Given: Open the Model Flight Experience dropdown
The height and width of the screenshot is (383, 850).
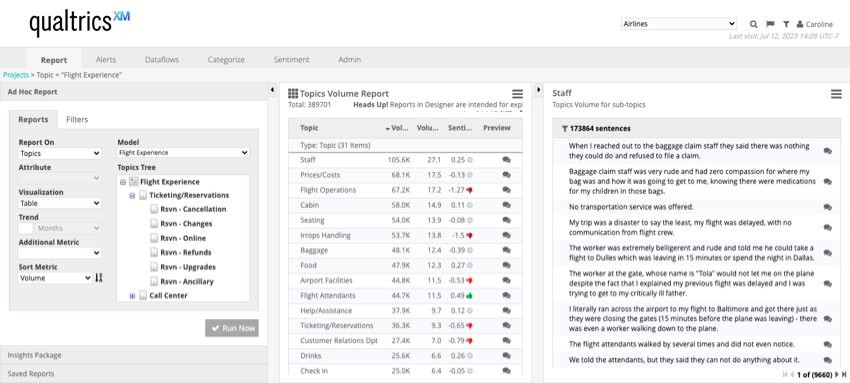Looking at the screenshot, I should (x=184, y=153).
